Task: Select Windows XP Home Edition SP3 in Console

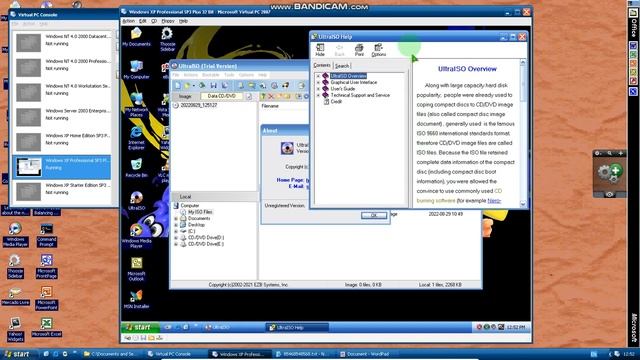Action: point(62,142)
